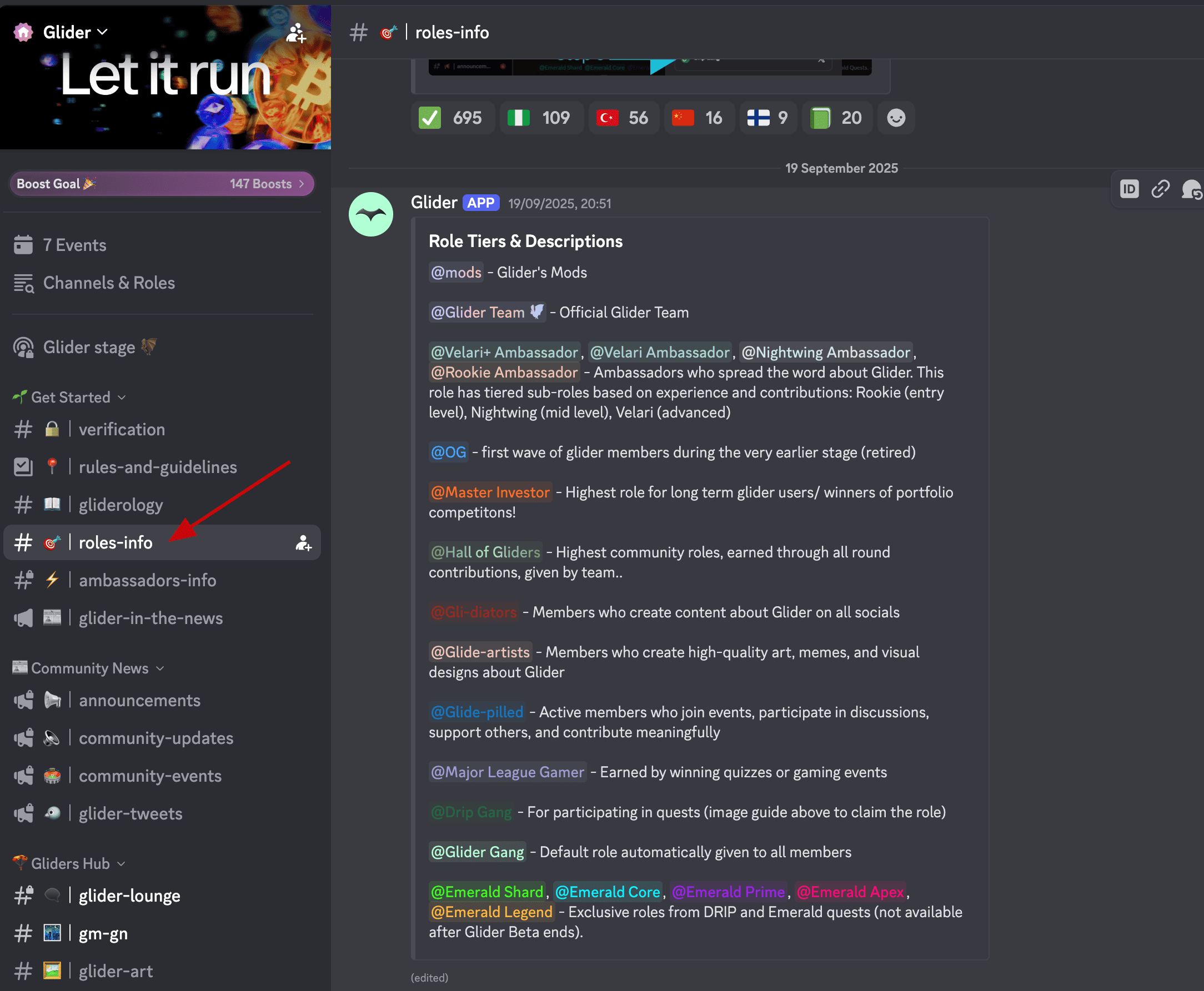1204x991 pixels.
Task: Open the ambassadors-info channel
Action: coord(147,581)
